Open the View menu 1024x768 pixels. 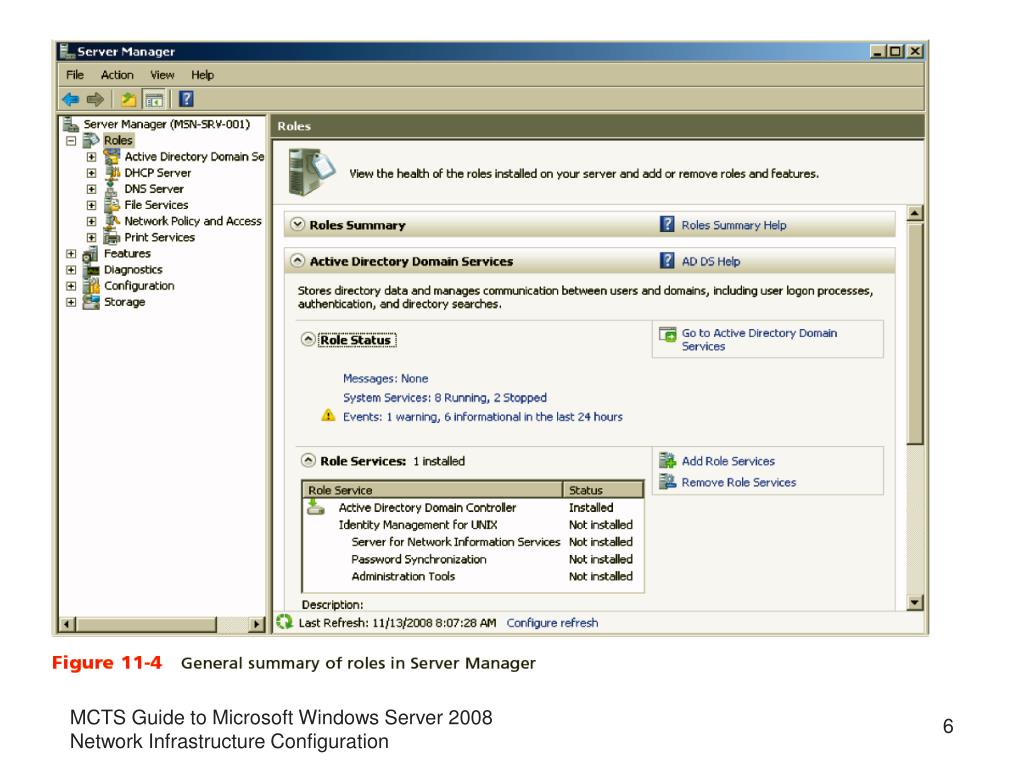pos(162,75)
